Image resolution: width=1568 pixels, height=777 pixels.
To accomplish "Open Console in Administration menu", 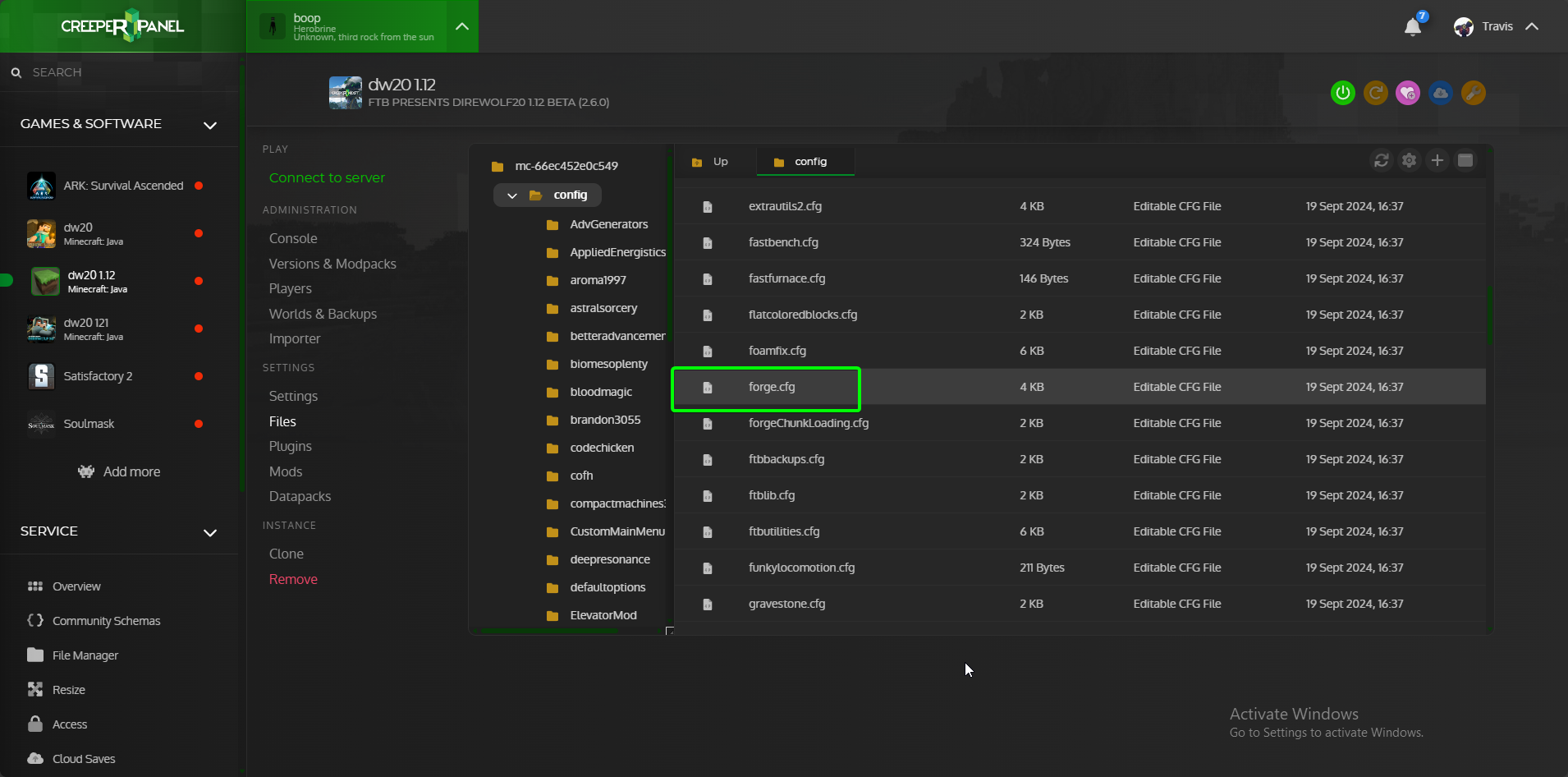I will (293, 238).
